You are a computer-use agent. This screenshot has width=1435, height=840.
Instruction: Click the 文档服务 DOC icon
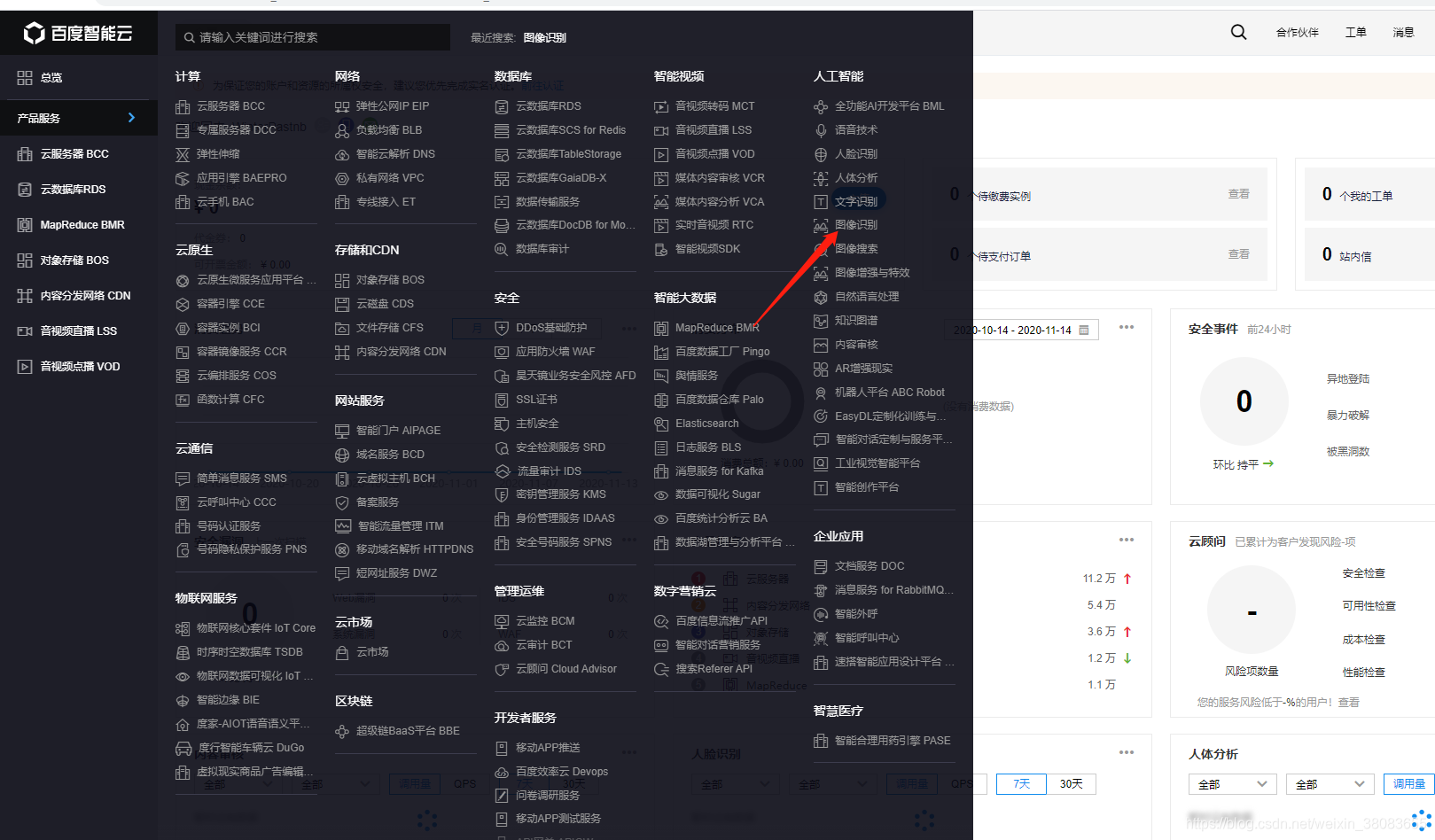(821, 566)
